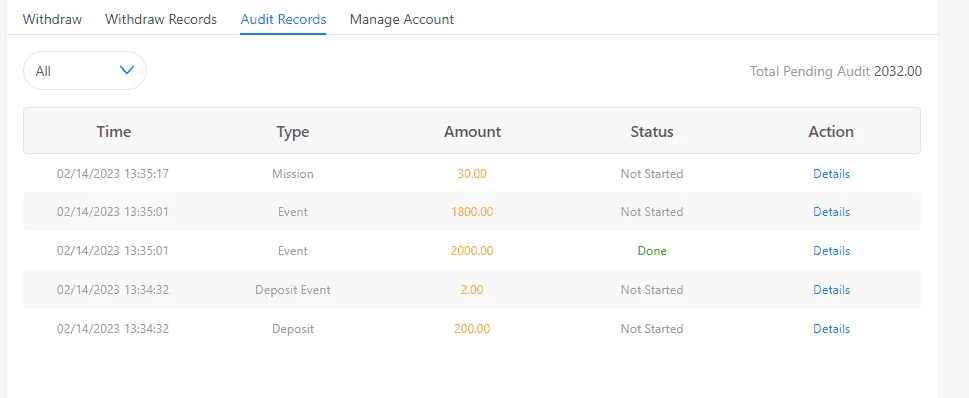Click the 30.00 amount value
Screen dimensions: 969x398
[472, 174]
